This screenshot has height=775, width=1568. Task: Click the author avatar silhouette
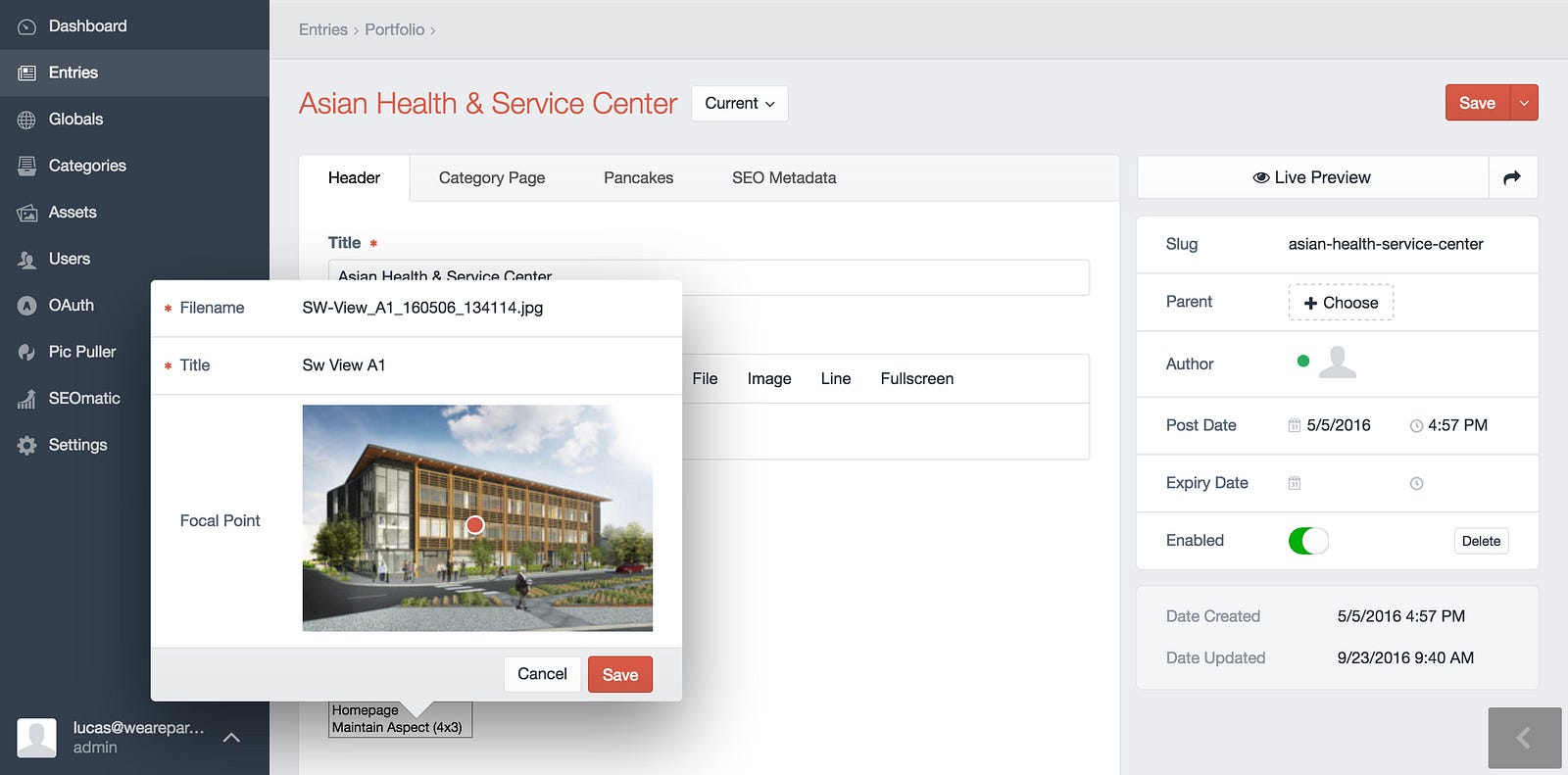(1338, 363)
